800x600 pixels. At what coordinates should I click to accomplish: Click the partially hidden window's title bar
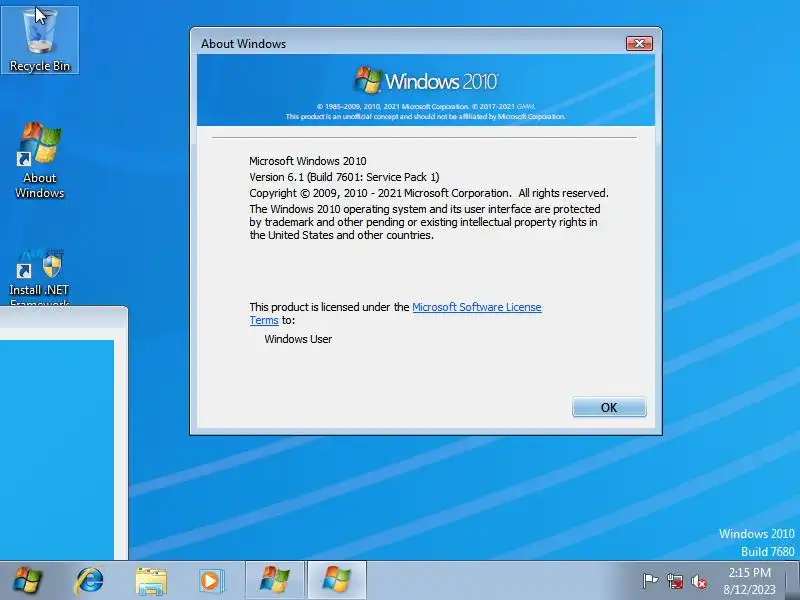[64, 316]
